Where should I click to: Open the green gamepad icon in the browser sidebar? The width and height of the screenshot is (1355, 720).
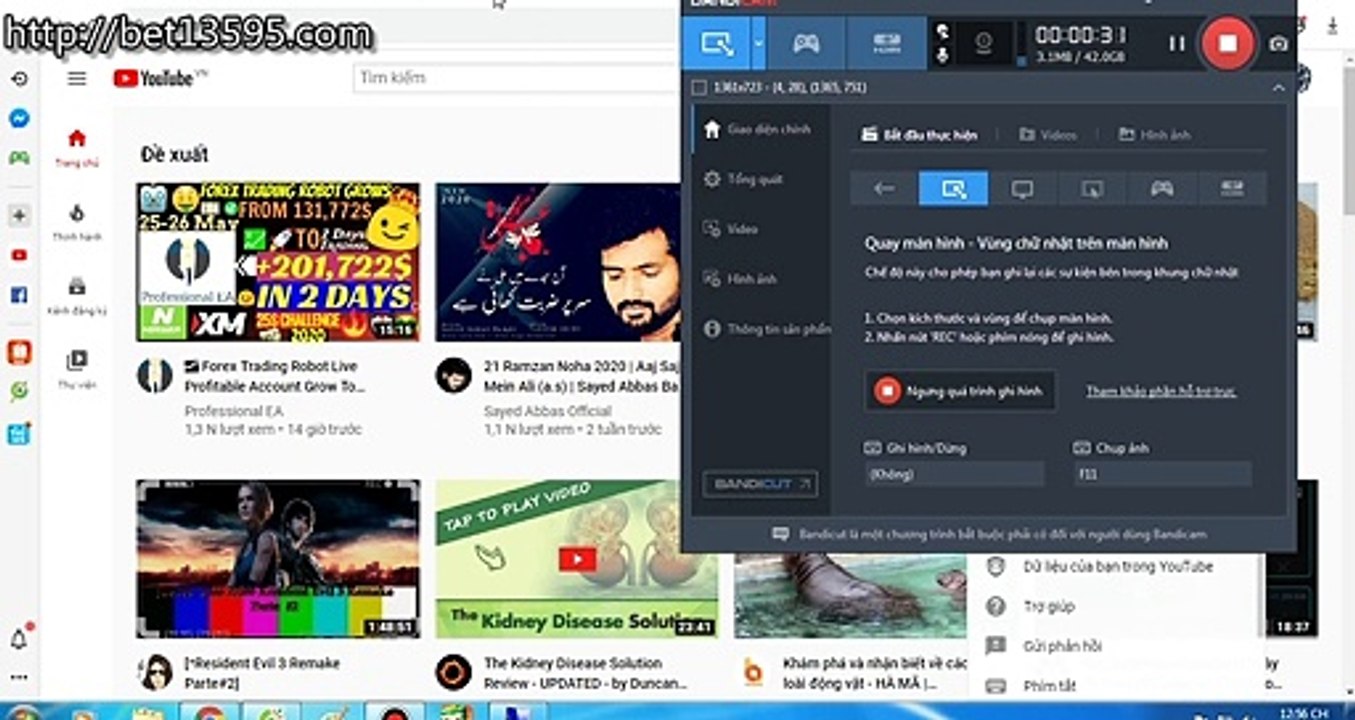pos(19,157)
